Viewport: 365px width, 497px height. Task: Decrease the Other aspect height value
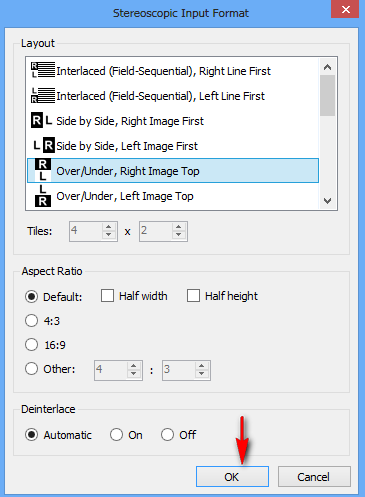click(x=202, y=374)
